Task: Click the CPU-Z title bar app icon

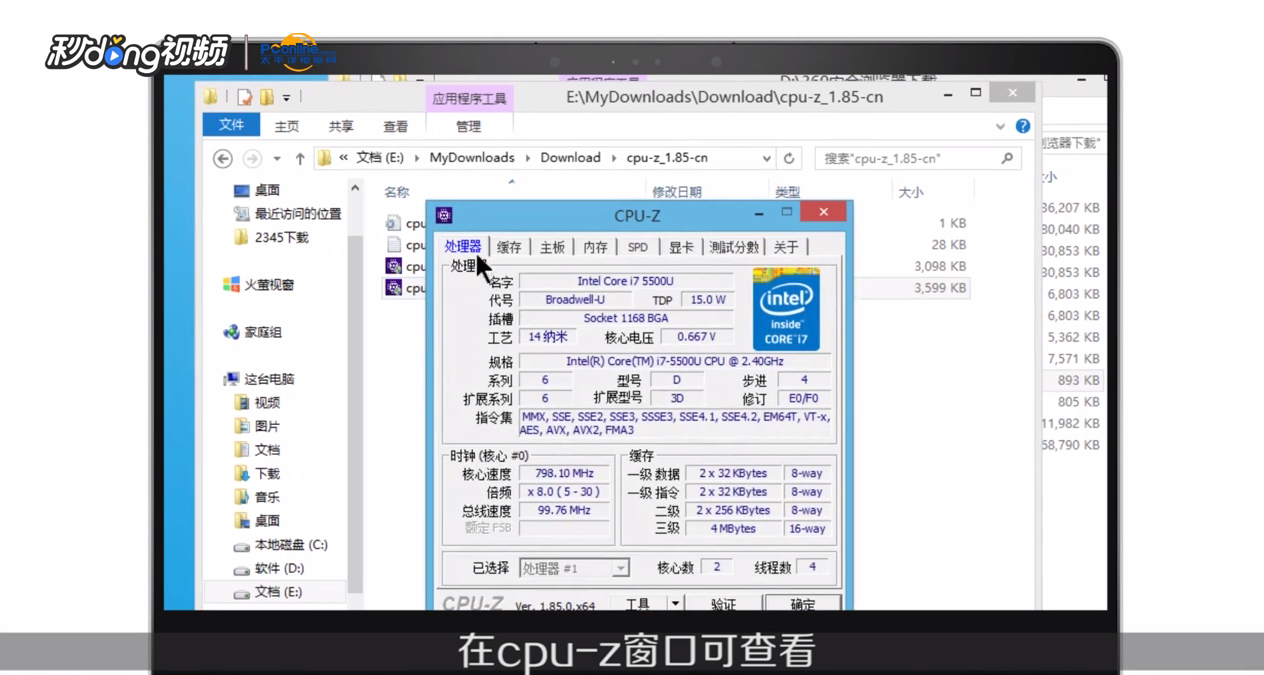Action: tap(444, 215)
